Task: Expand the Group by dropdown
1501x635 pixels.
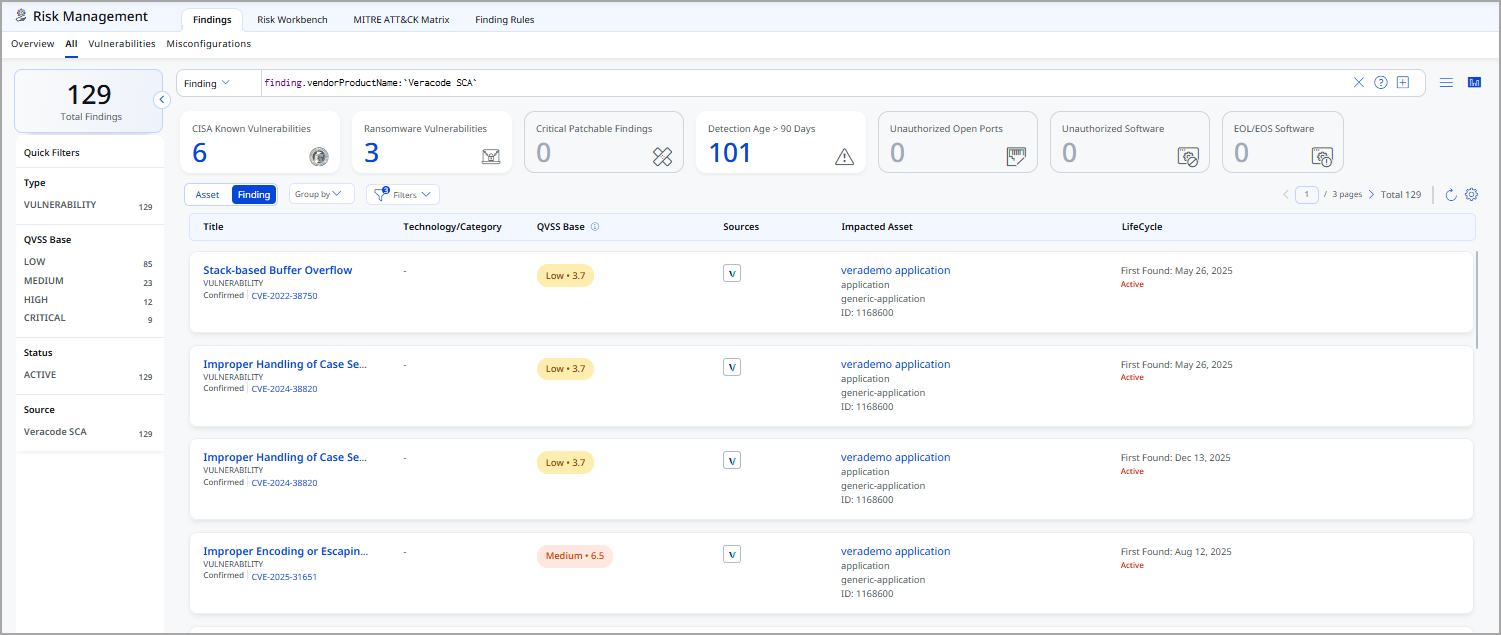Action: (x=321, y=195)
